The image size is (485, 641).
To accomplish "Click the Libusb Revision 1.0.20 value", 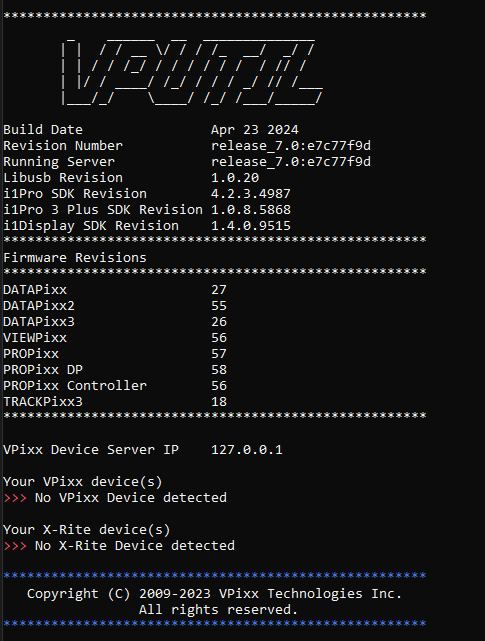I will tap(235, 178).
